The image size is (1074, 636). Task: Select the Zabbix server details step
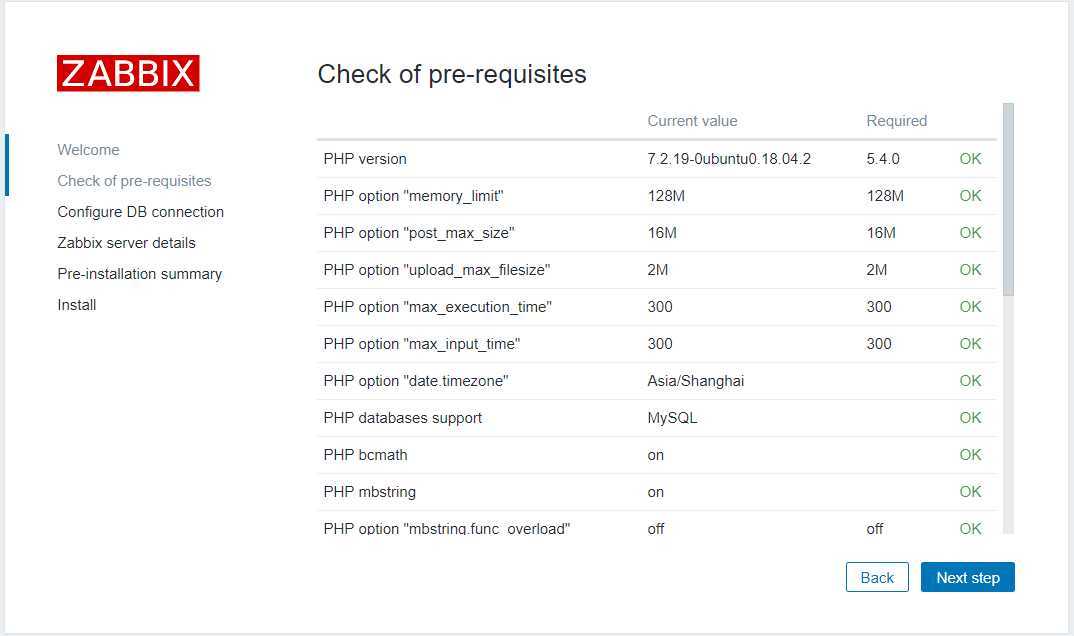127,242
